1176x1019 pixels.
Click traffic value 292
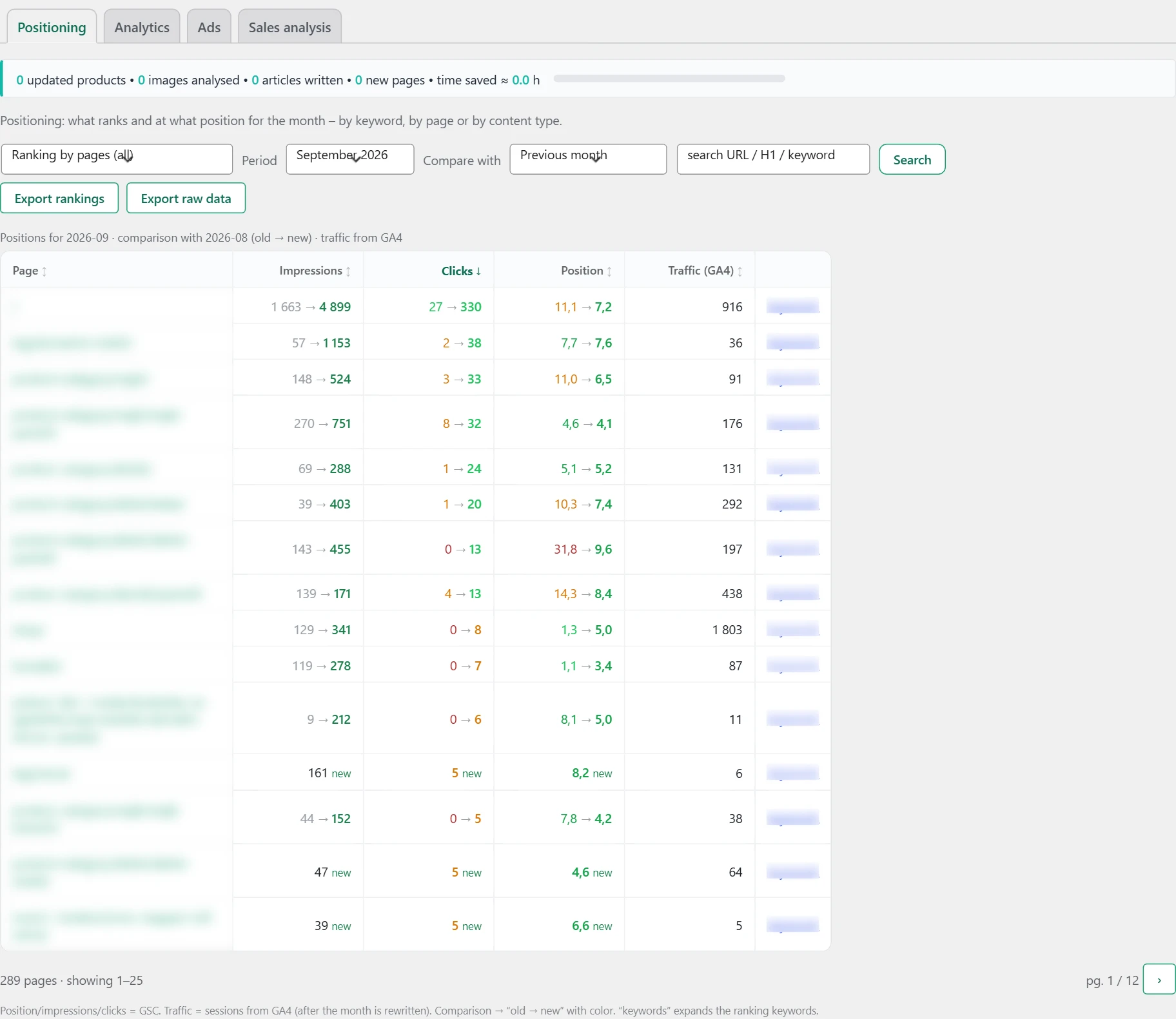point(732,504)
